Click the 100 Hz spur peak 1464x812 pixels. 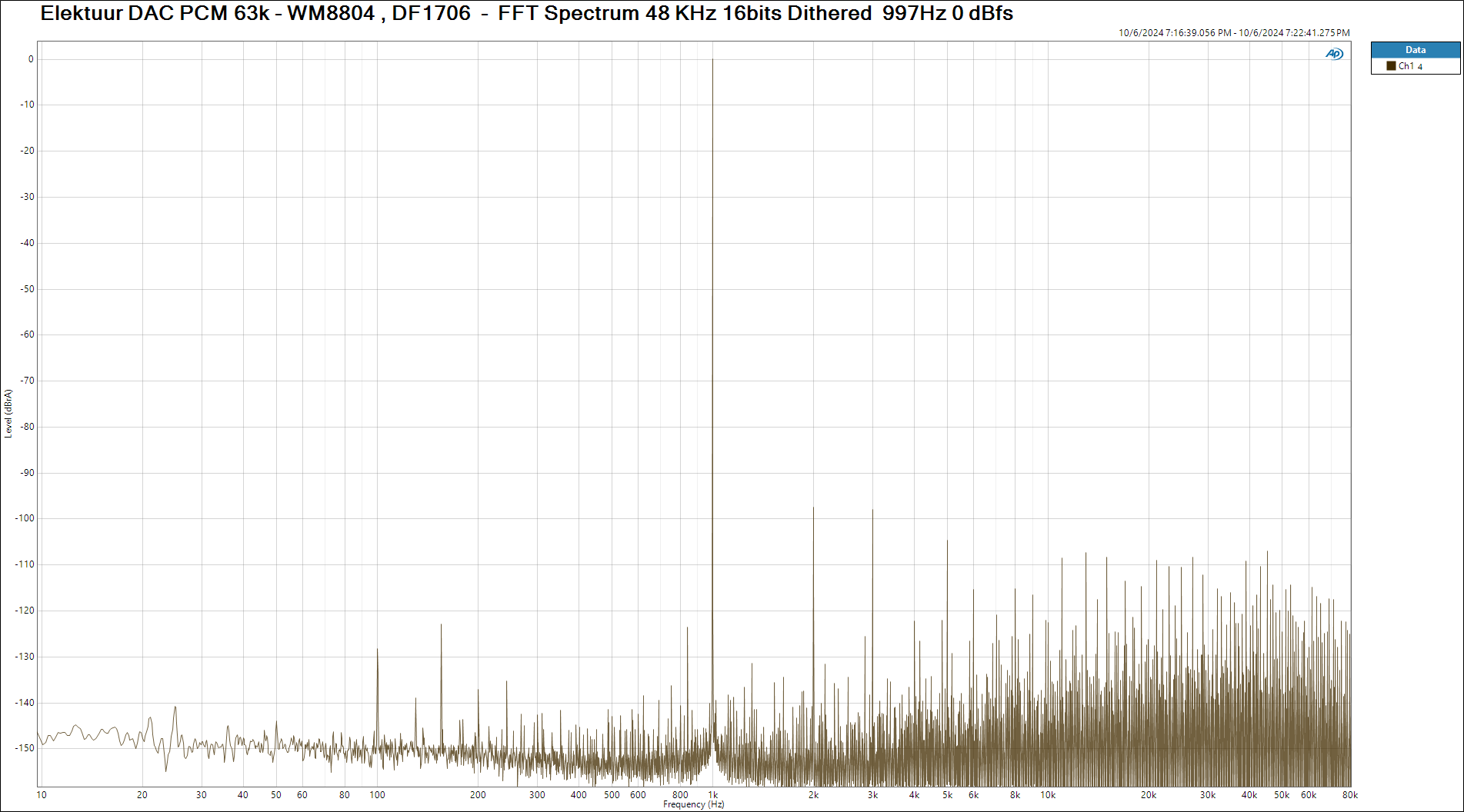point(377,651)
